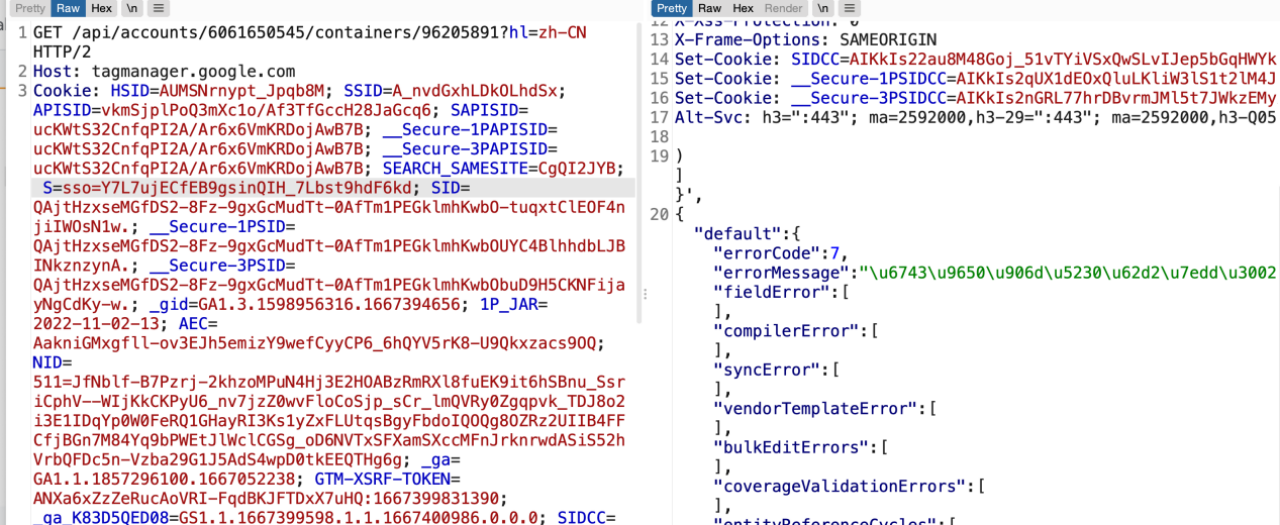
Task: Click the NID cookie name
Action: 47,363
